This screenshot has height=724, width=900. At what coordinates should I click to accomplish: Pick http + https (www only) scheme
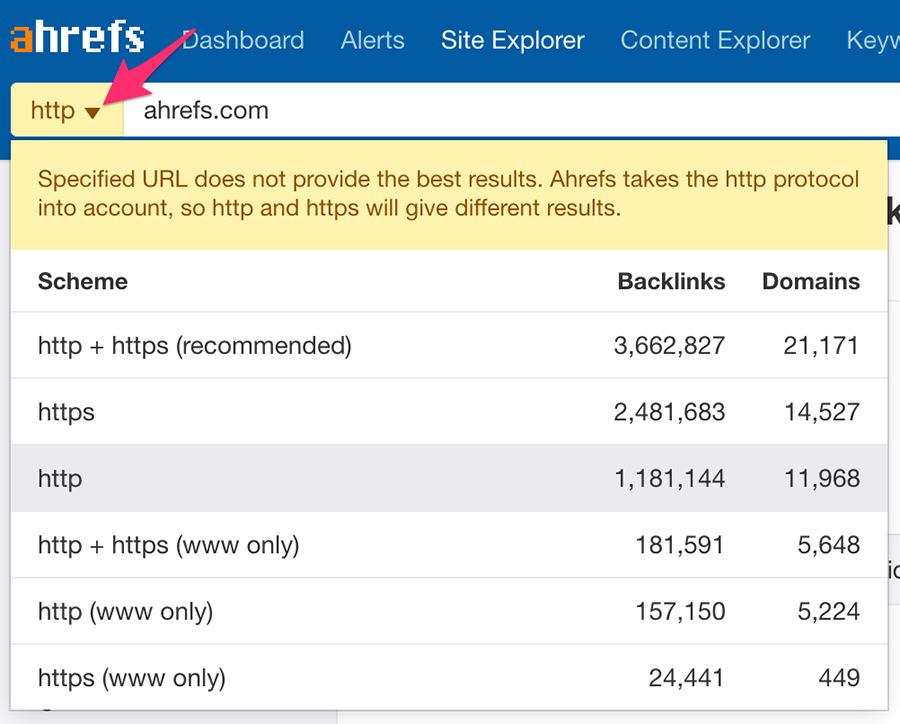pos(168,545)
